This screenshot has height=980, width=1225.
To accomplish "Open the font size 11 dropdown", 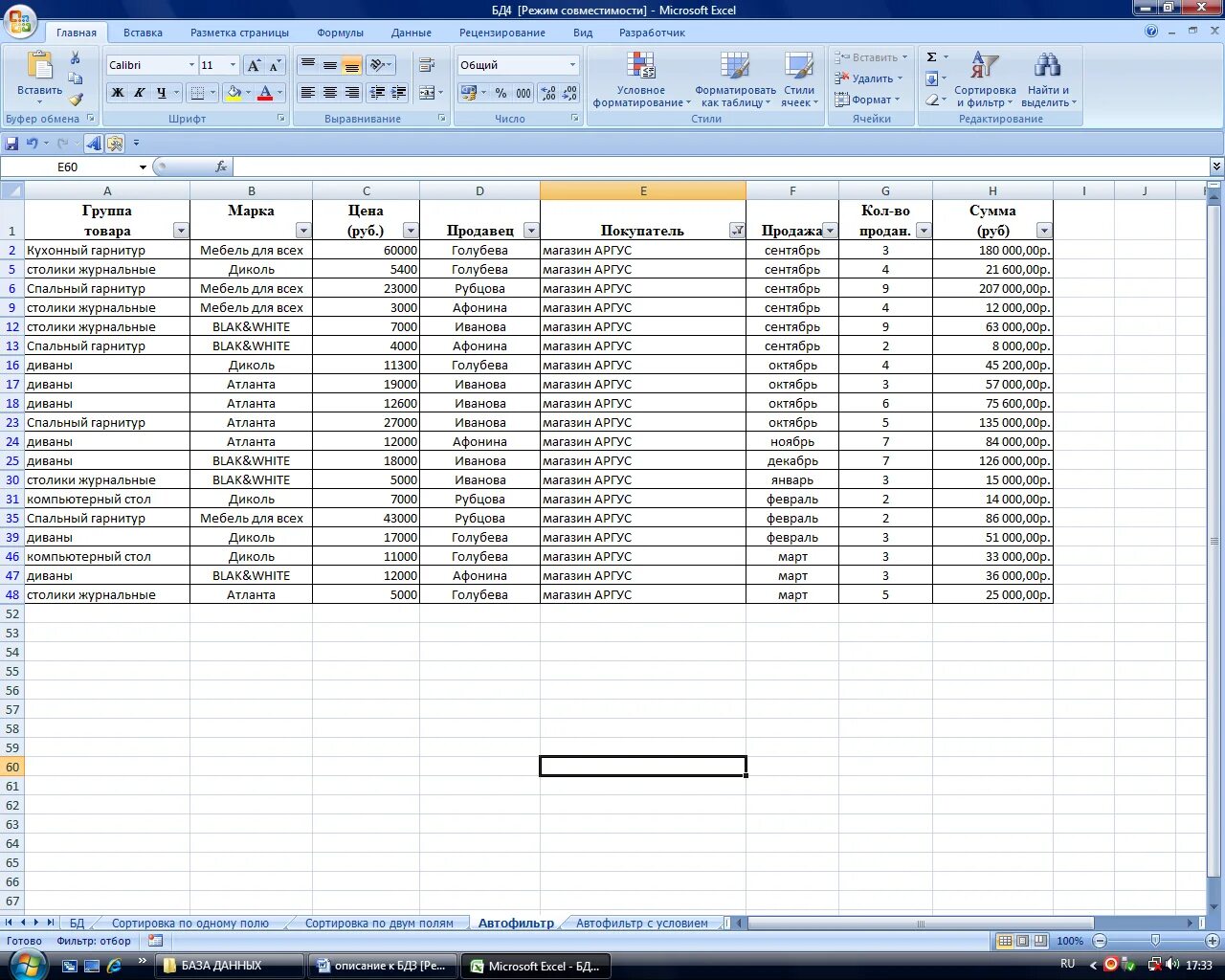I will [x=233, y=65].
